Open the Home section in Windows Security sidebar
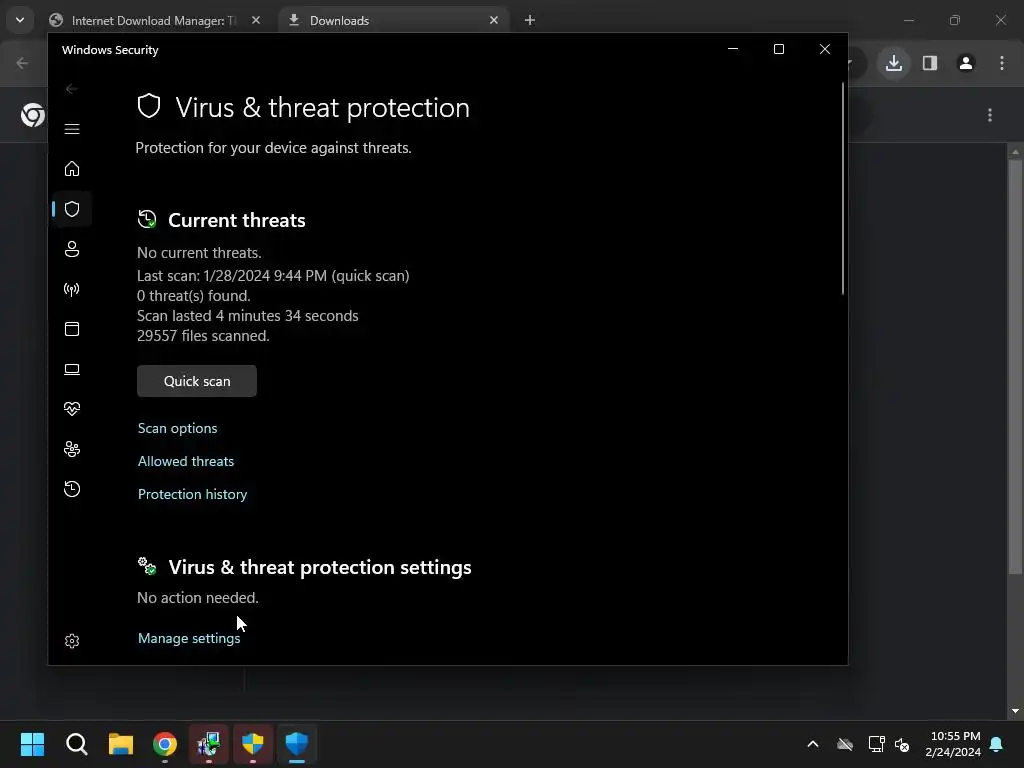Screen dimensions: 1024x768 click(72, 169)
